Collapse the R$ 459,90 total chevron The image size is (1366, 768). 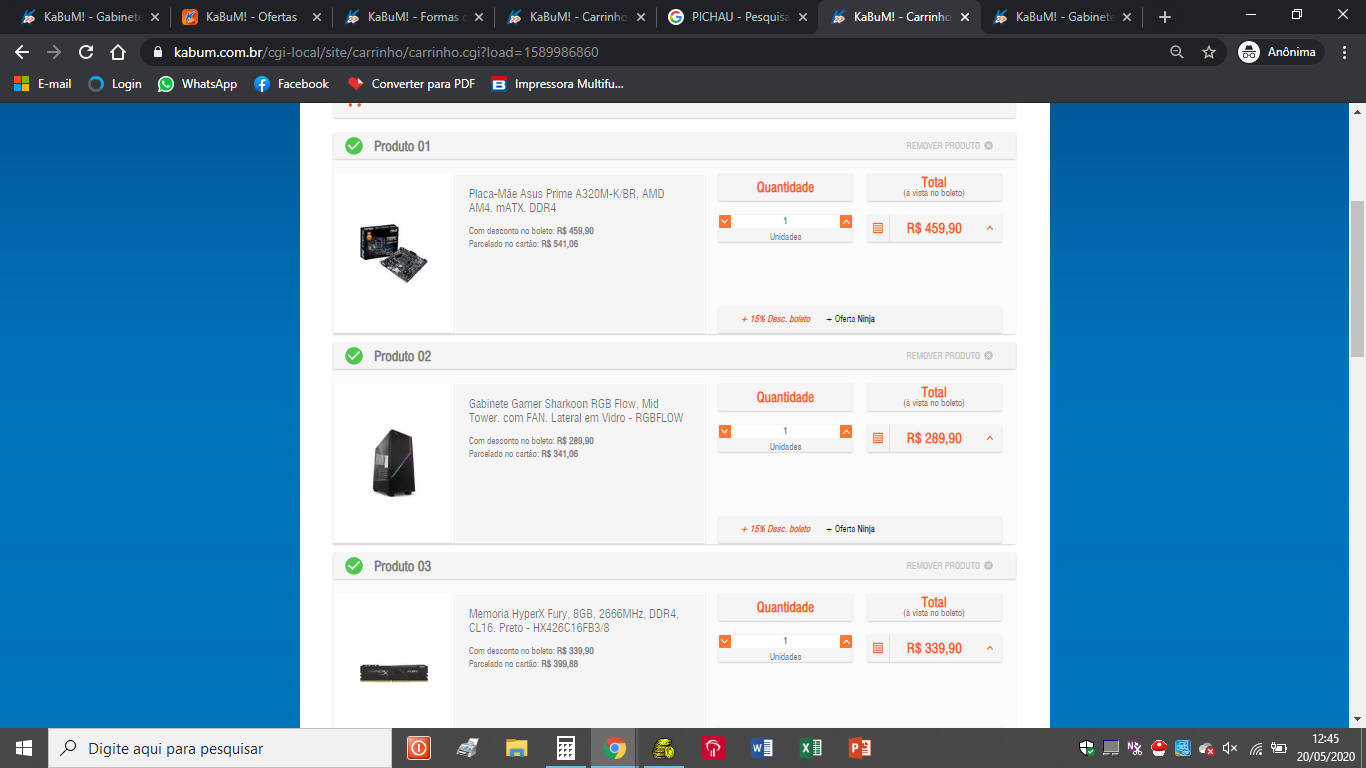click(x=990, y=228)
